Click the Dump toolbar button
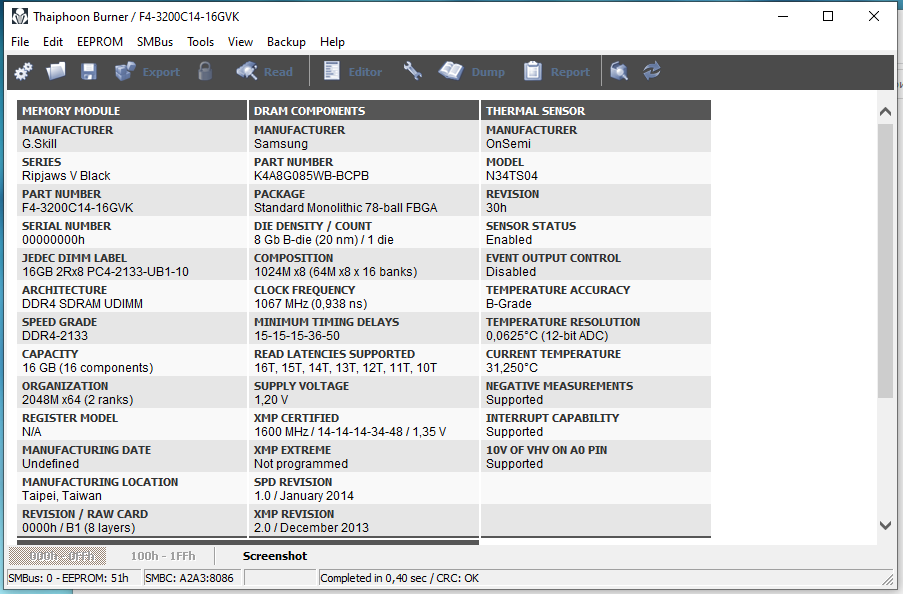 (x=472, y=71)
